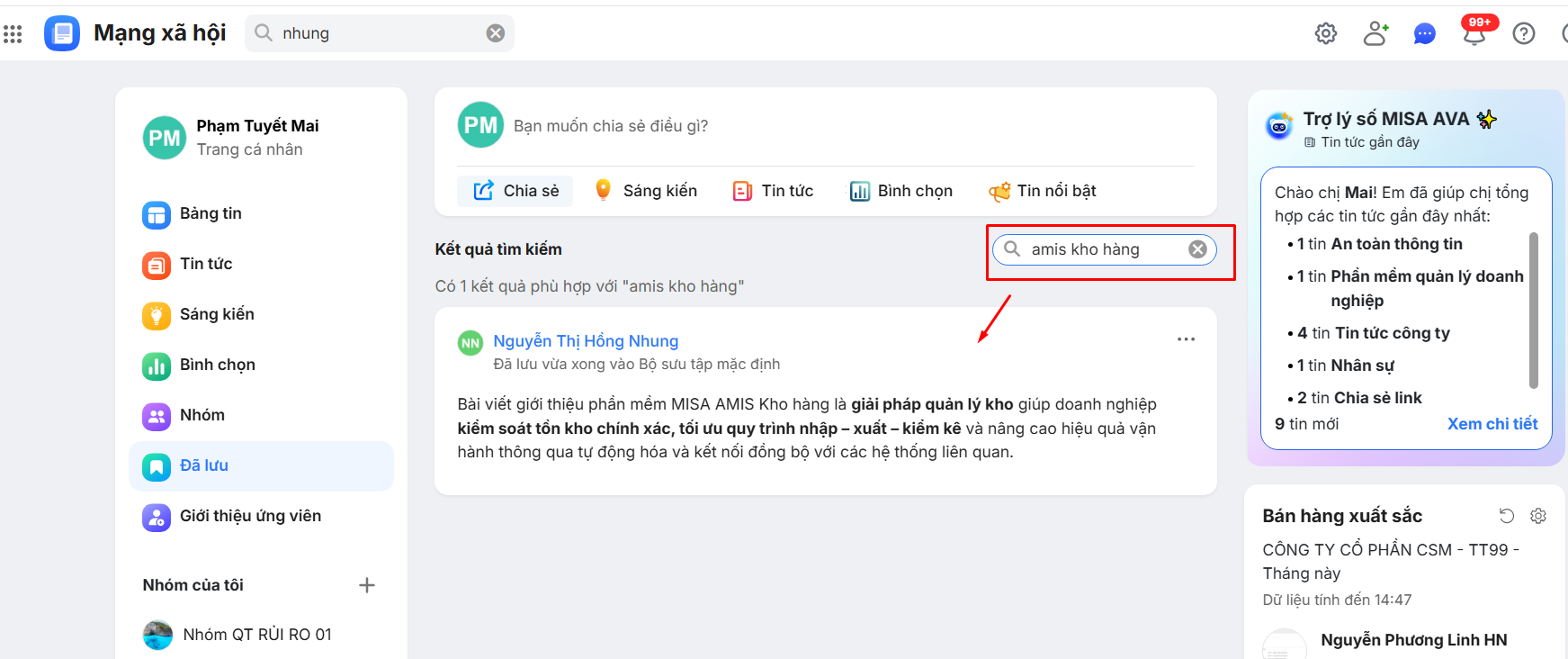Create a Tin tức post from composer
The width and height of the screenshot is (1568, 659).
click(774, 191)
